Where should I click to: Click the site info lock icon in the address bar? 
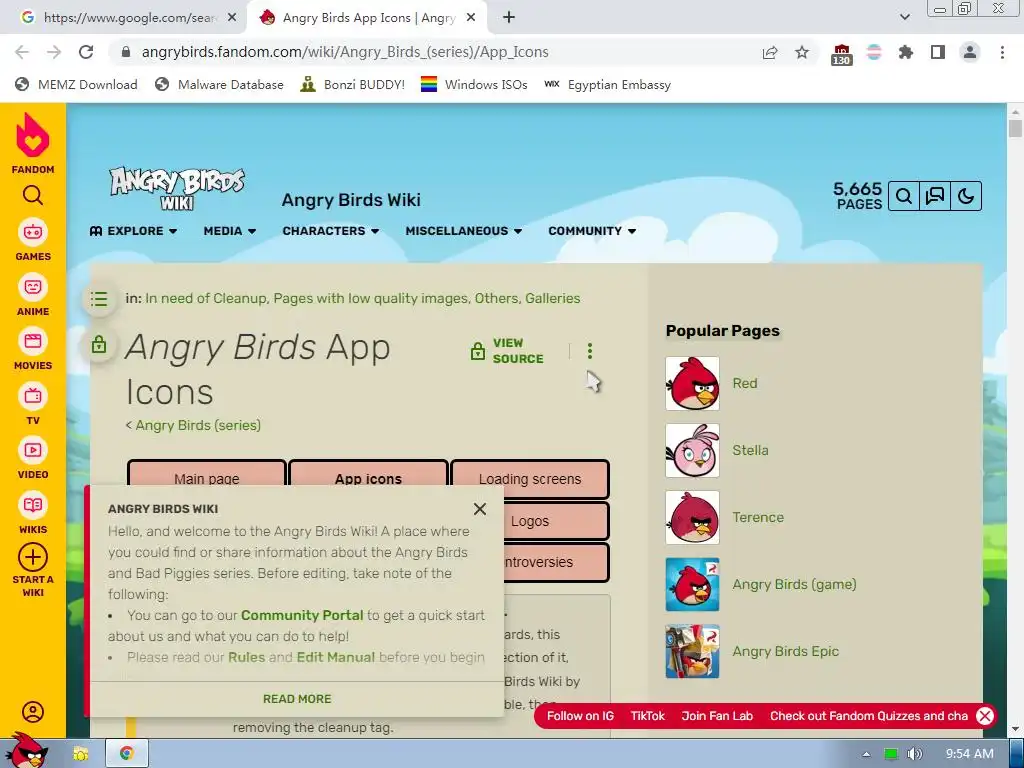click(x=126, y=52)
